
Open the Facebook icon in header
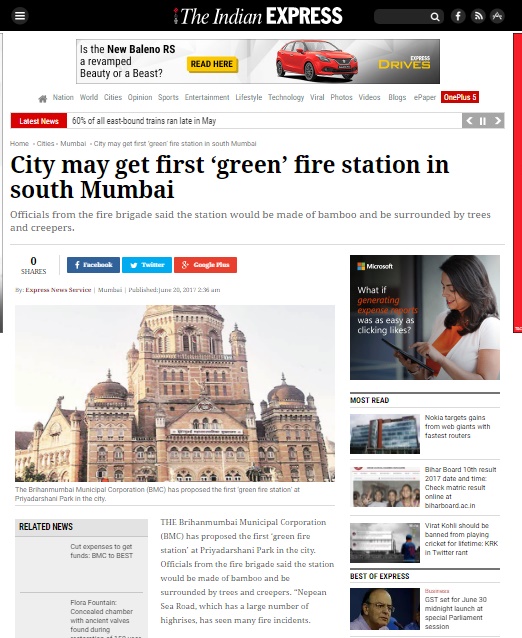(458, 16)
